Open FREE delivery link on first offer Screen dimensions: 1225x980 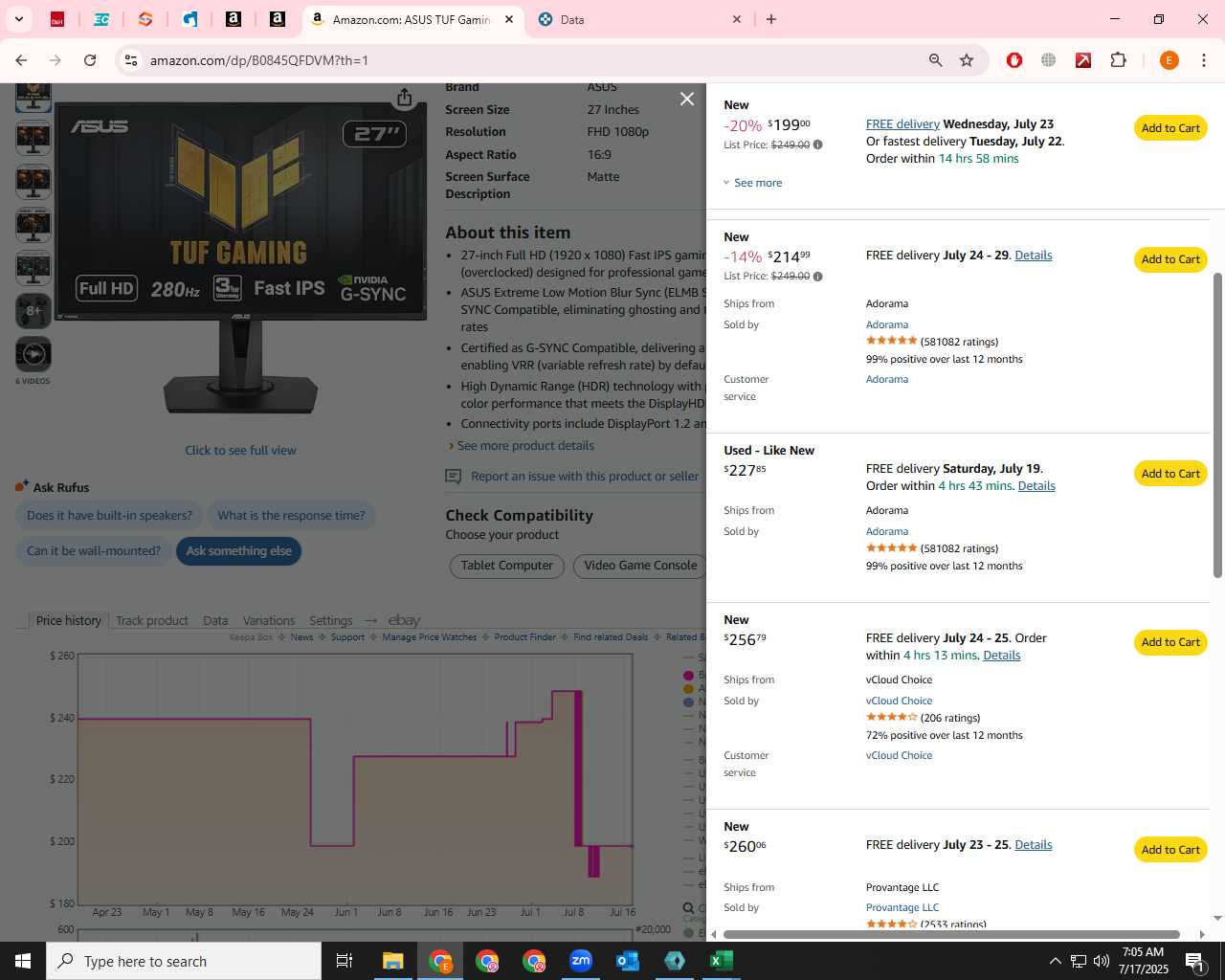pos(902,124)
